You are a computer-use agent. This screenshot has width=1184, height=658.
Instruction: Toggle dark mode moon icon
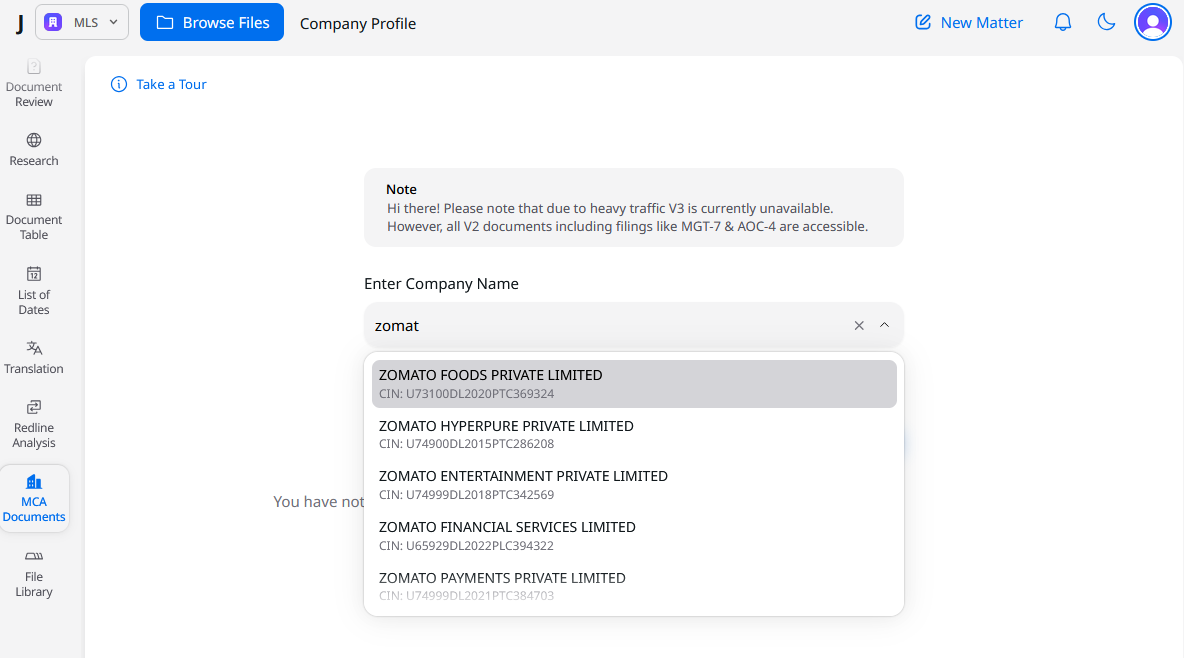click(x=1106, y=22)
